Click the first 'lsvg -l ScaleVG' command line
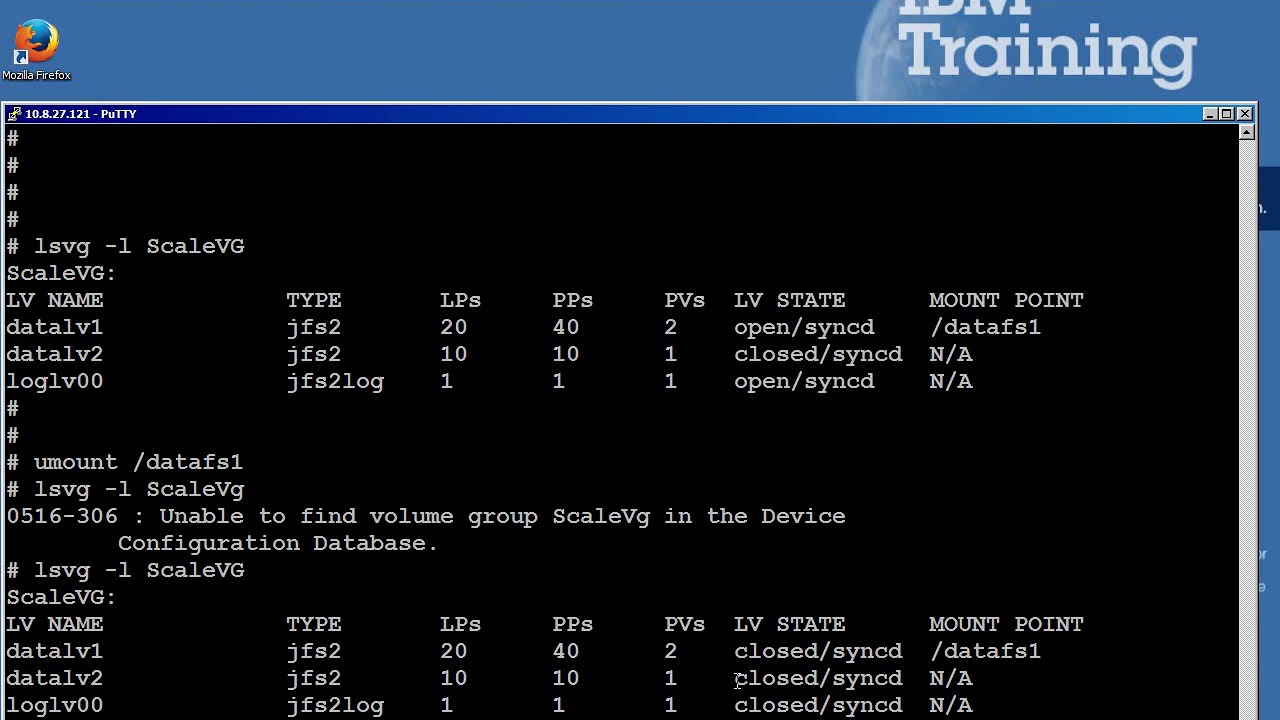The width and height of the screenshot is (1280, 720). [x=125, y=246]
